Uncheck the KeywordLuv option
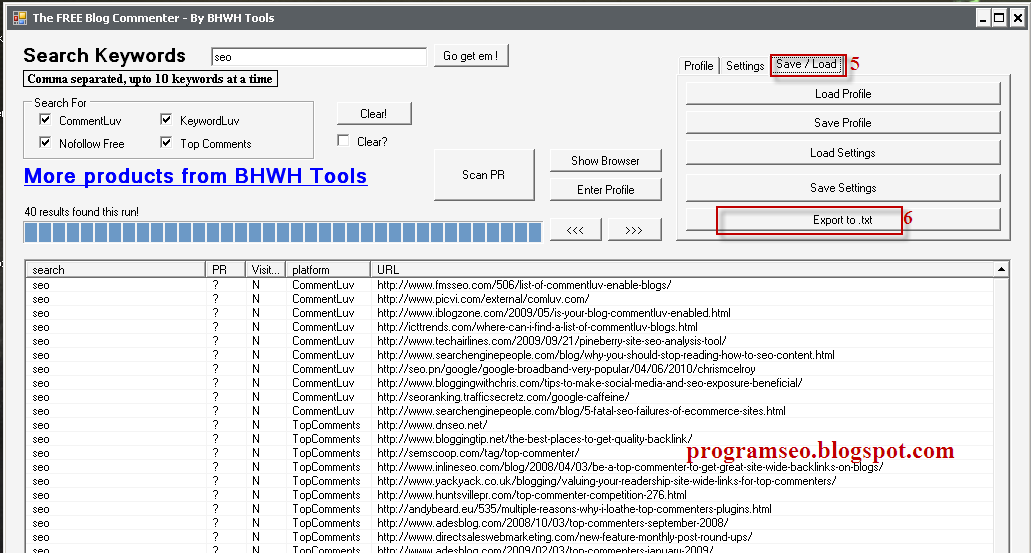Viewport: 1031px width, 553px height. point(166,120)
